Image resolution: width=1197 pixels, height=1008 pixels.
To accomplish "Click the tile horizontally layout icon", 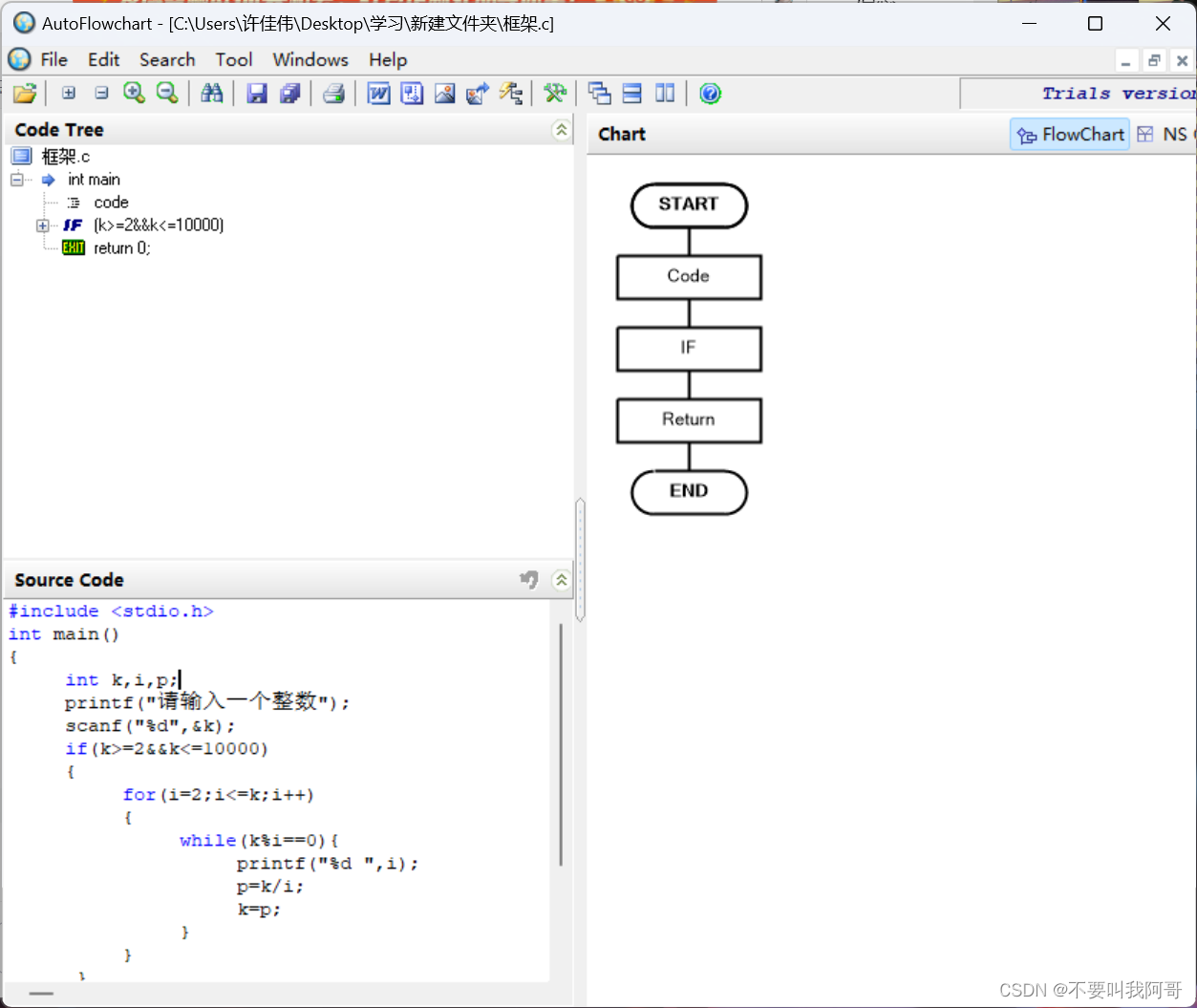I will [x=631, y=94].
